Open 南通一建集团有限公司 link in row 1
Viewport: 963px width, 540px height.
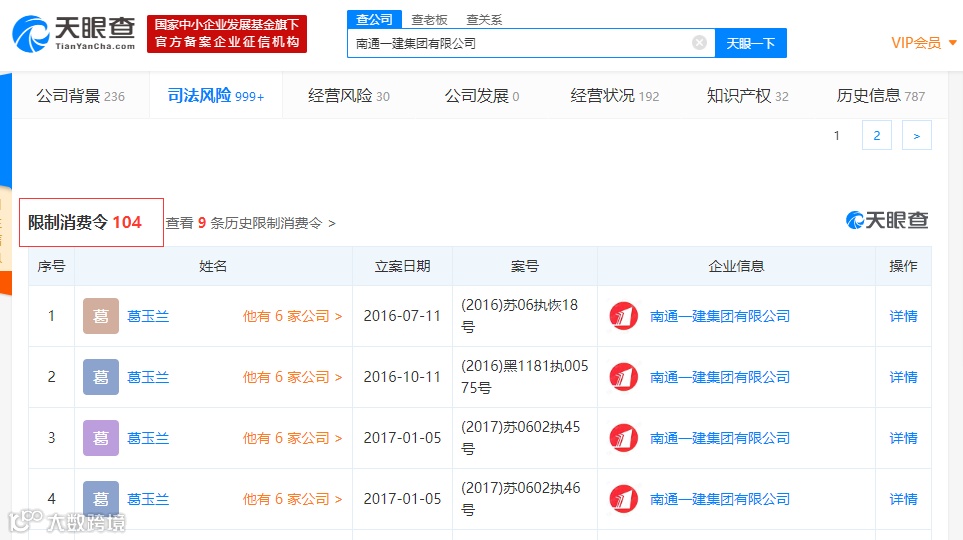coord(720,316)
